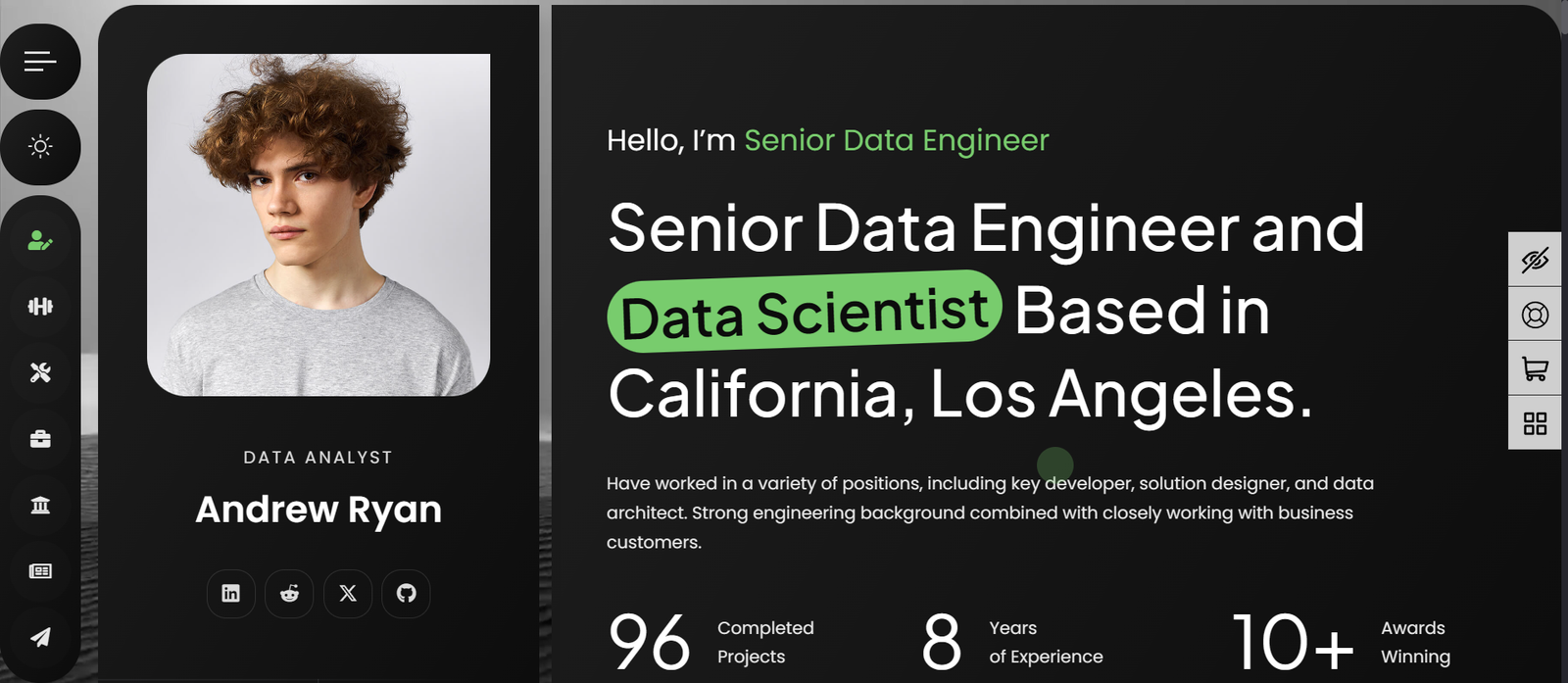Viewport: 1568px width, 683px height.
Task: Open Education section bank icon
Action: (40, 506)
